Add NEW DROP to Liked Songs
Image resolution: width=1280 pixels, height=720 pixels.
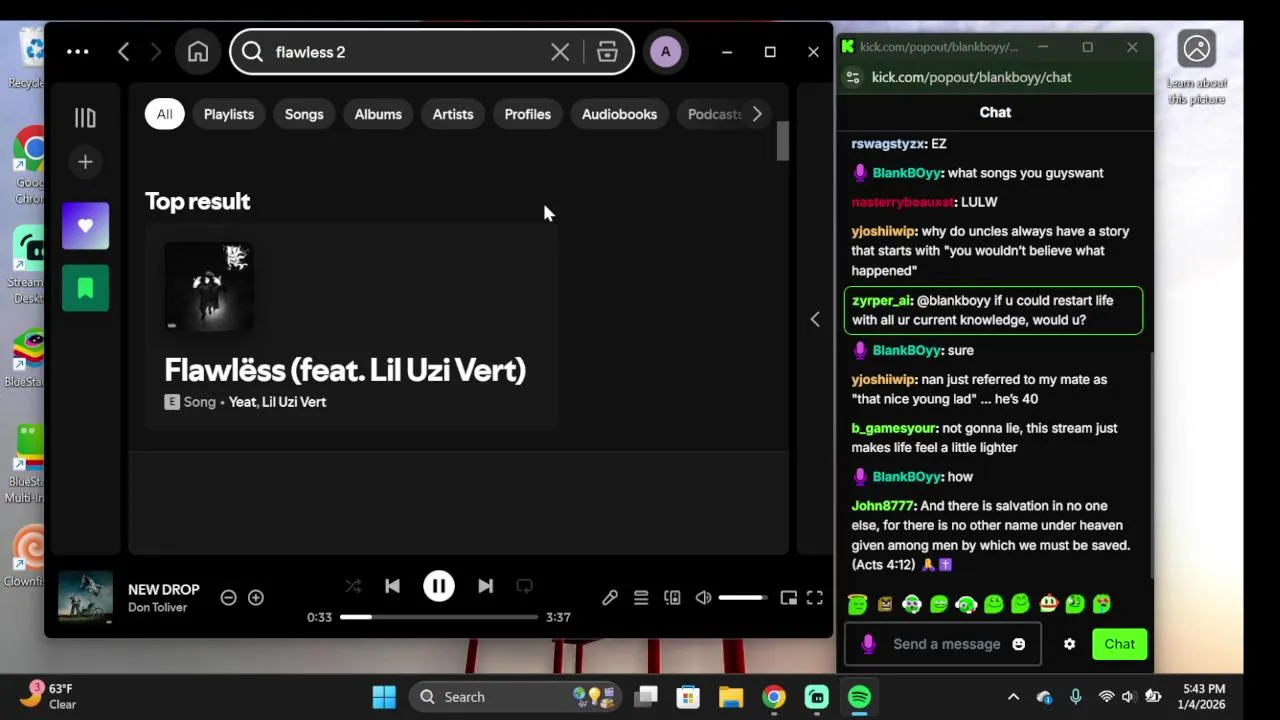[256, 598]
